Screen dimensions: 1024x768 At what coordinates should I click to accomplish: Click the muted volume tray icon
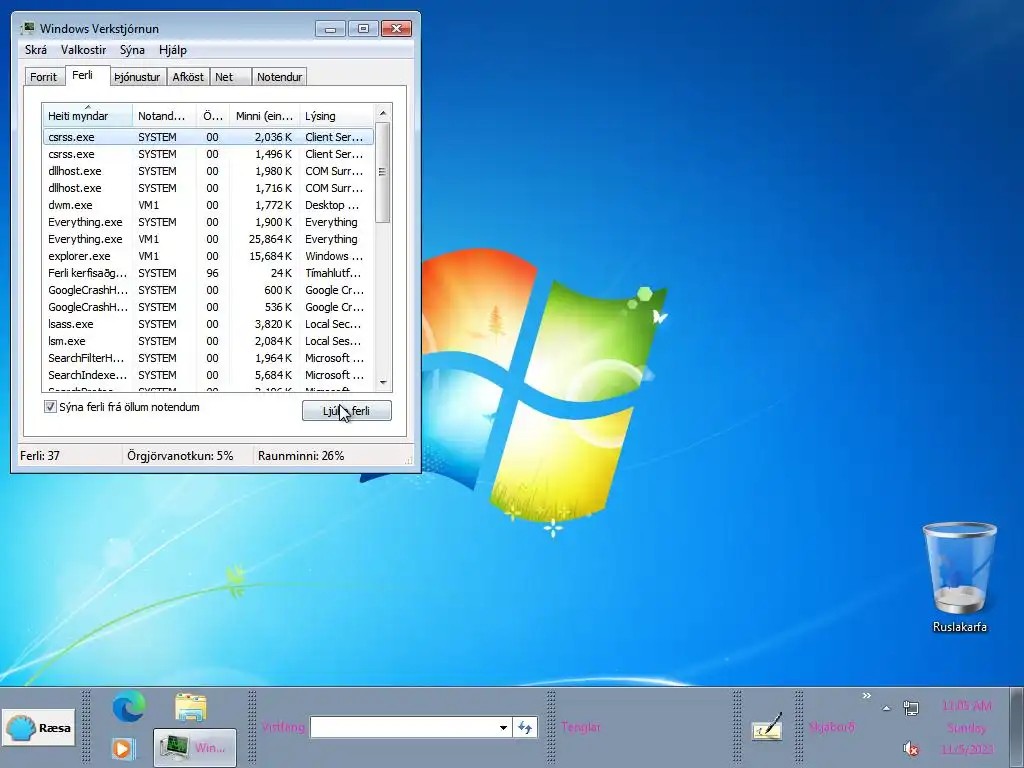tap(911, 748)
